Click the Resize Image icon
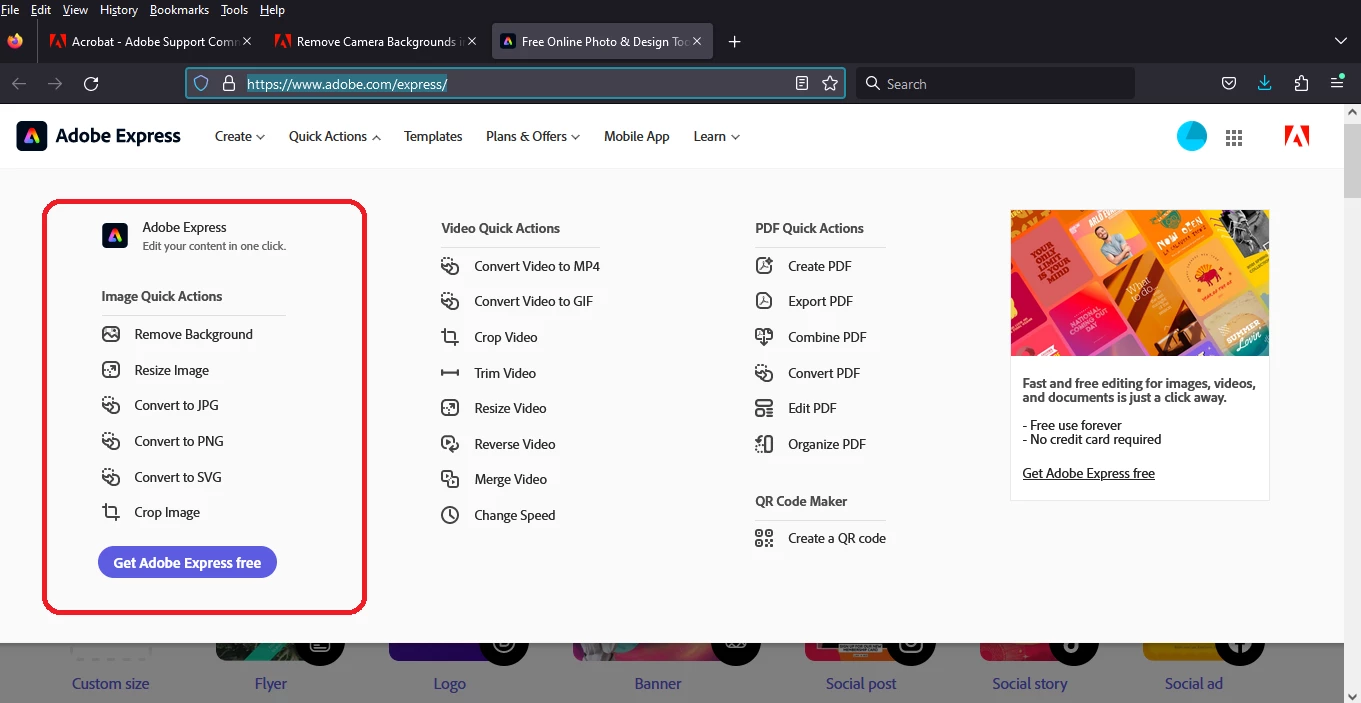Image resolution: width=1361 pixels, height=703 pixels. click(111, 370)
